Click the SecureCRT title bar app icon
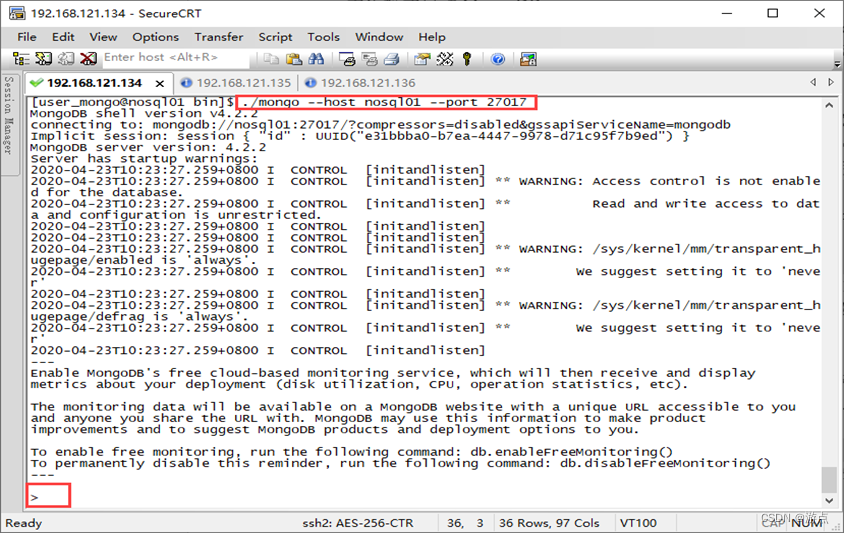Screen dimensions: 844x533 pos(17,13)
